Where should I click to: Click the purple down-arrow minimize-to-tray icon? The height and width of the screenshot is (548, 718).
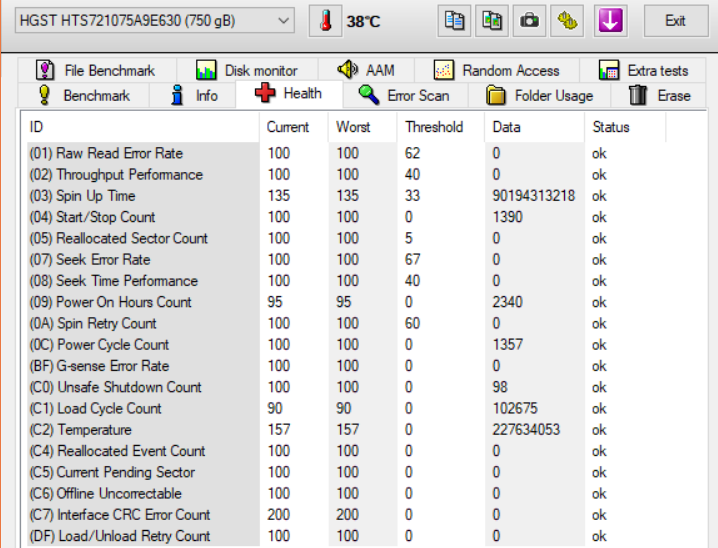[610, 21]
